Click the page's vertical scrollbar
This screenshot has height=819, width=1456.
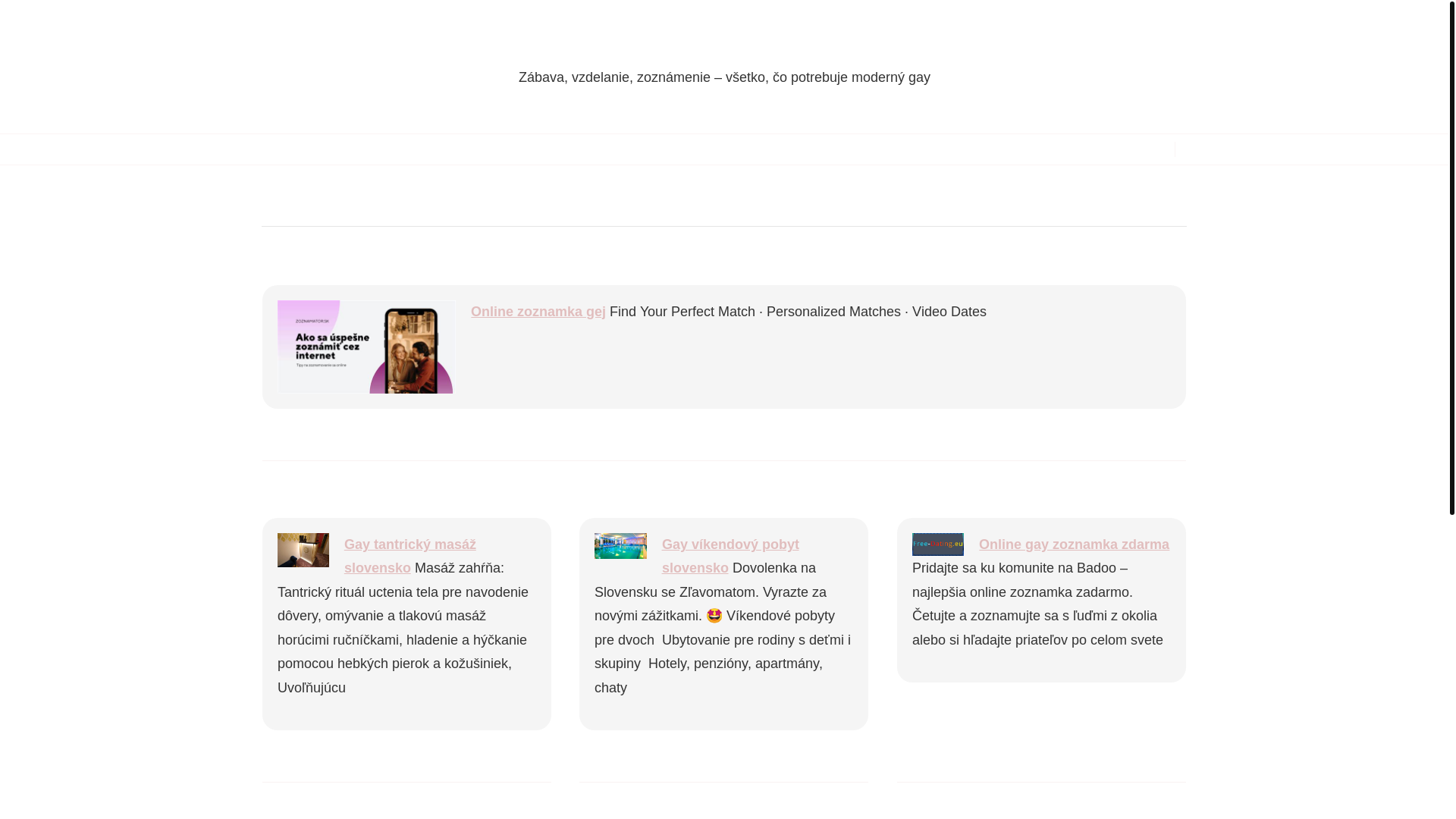coord(1451,258)
